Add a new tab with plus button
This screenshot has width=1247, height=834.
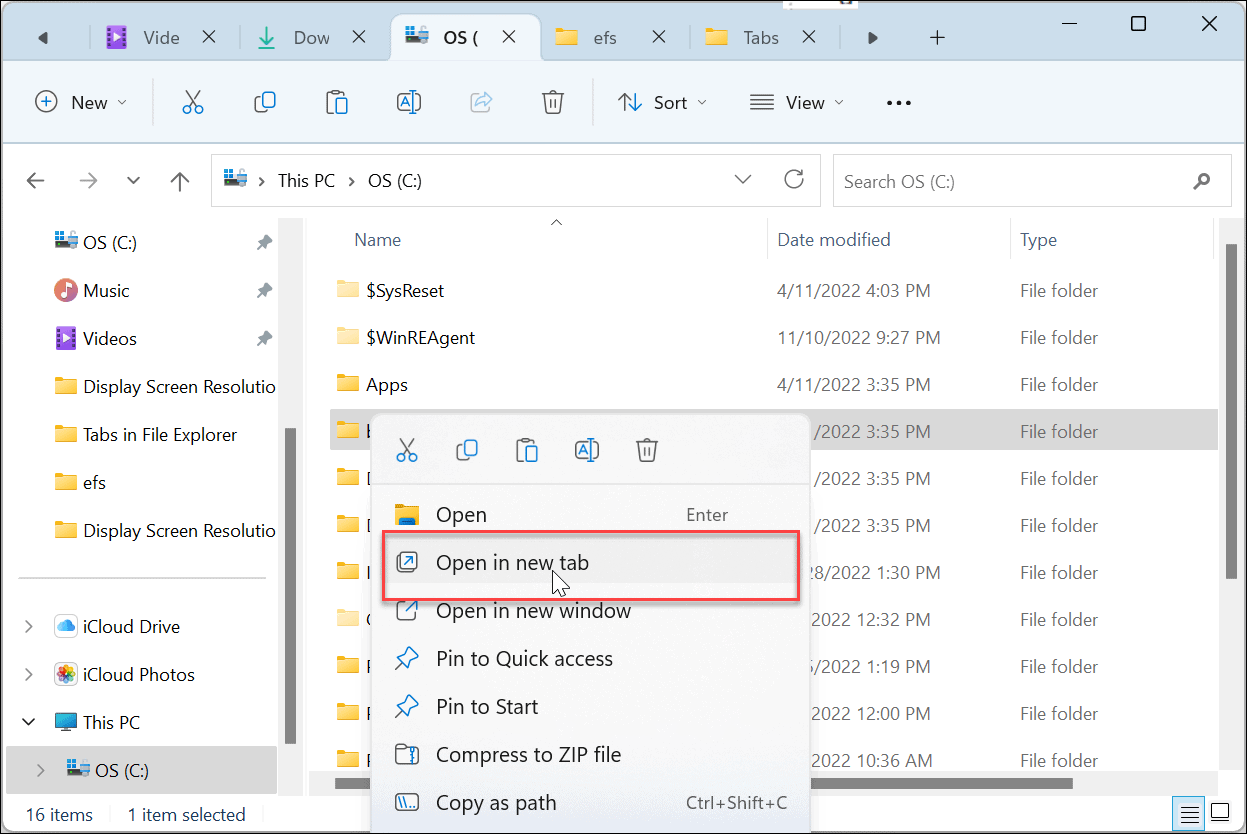coord(937,38)
